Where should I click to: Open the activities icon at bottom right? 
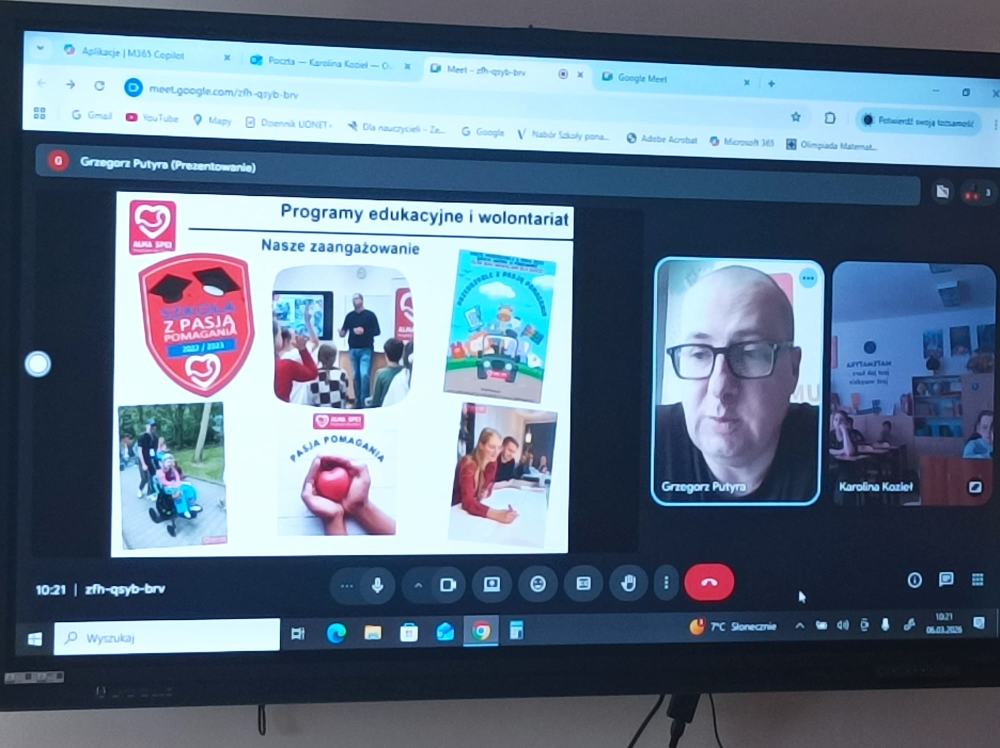point(978,579)
